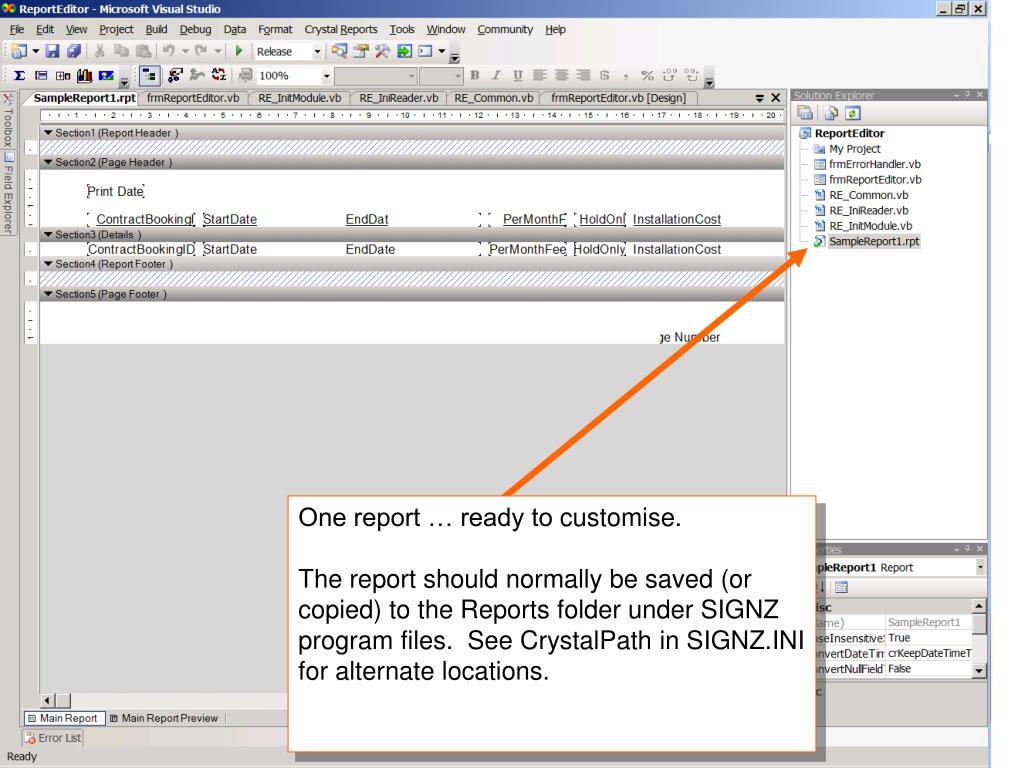The width and height of the screenshot is (1024, 768).
Task: Click the Save icon in the toolbar
Action: click(x=53, y=51)
